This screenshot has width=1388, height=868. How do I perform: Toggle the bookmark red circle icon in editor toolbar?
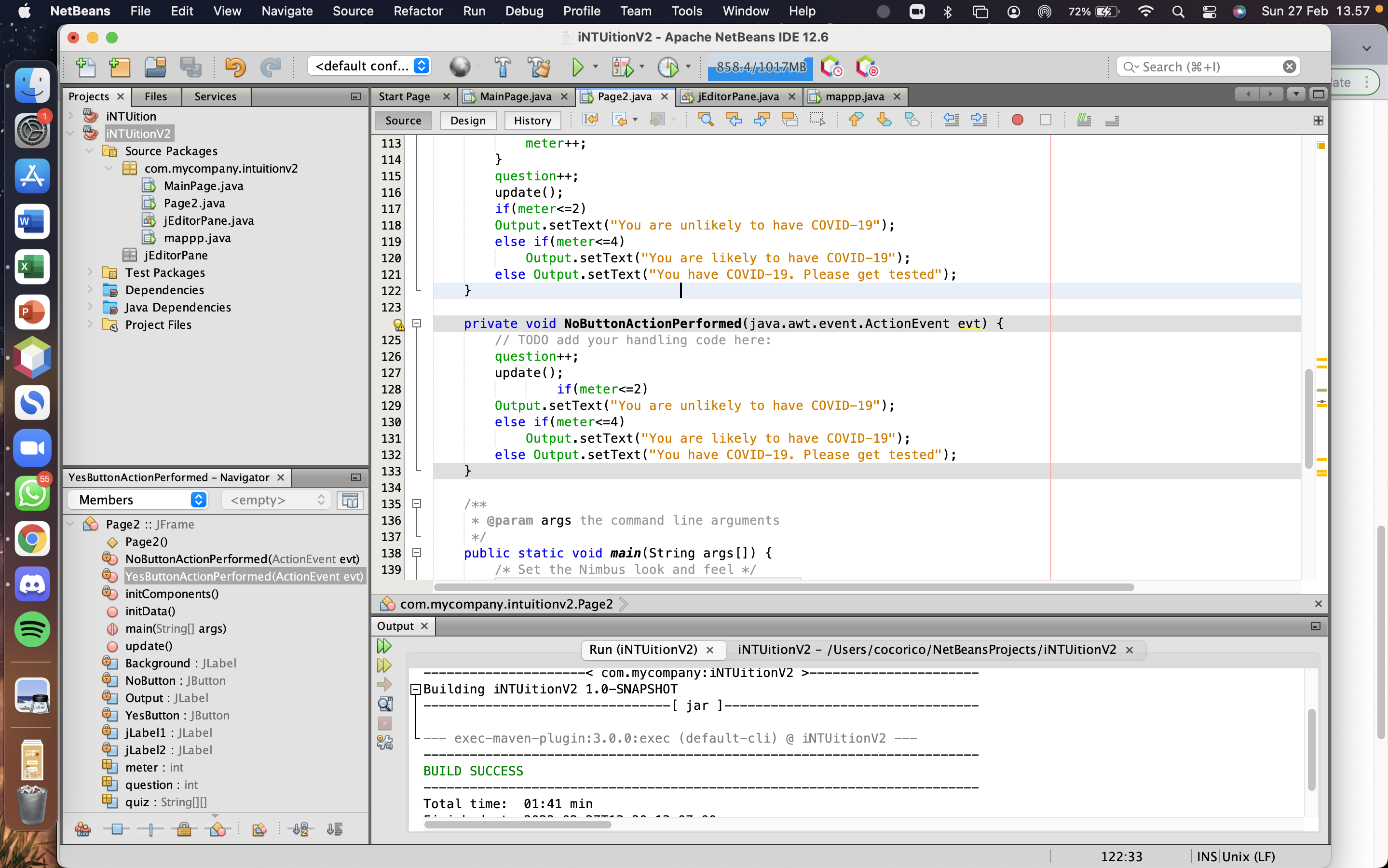point(1017,120)
